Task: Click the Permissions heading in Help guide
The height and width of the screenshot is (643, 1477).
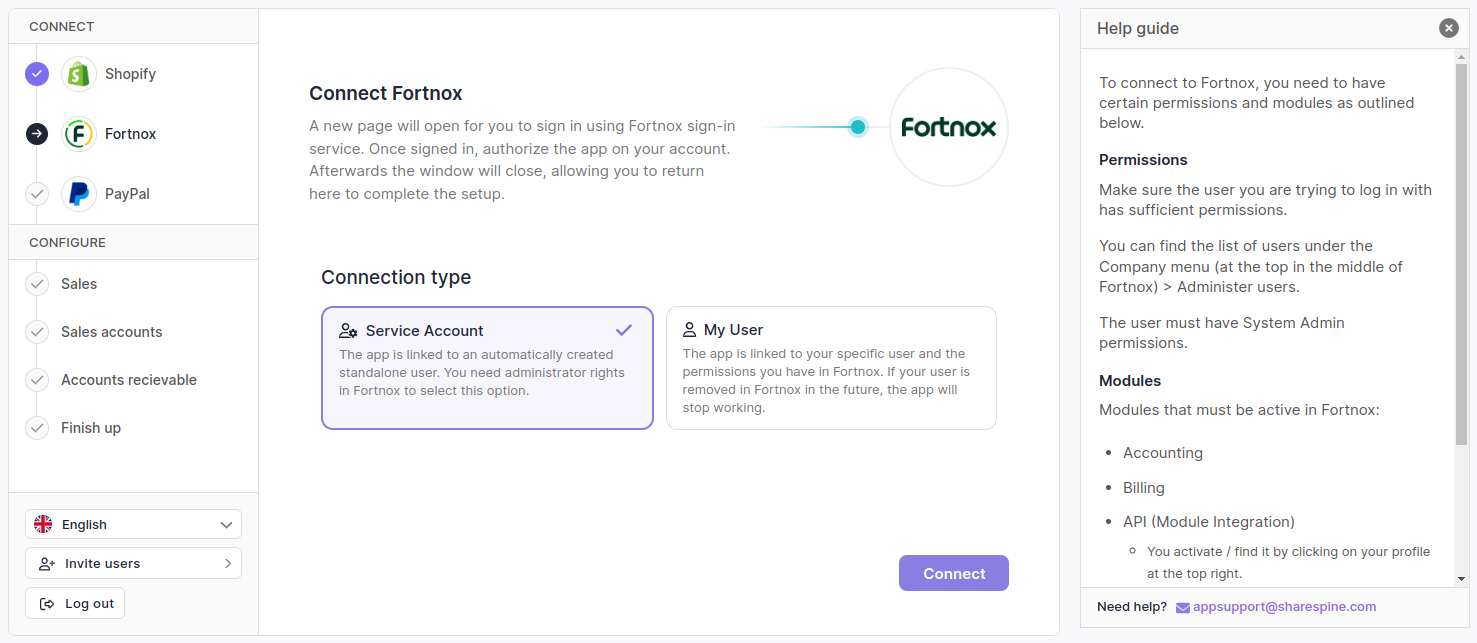Action: (x=1143, y=160)
